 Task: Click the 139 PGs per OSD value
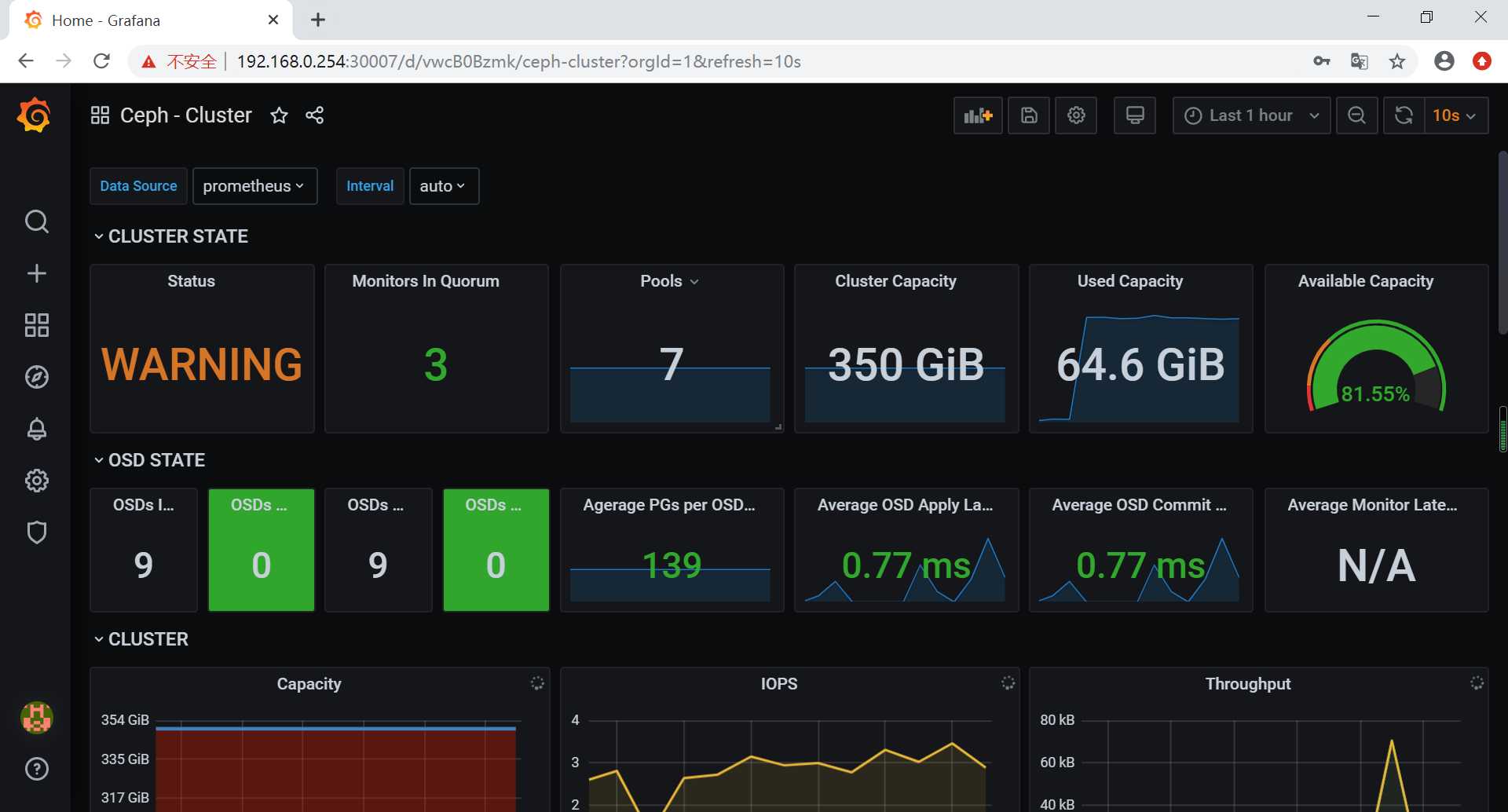pyautogui.click(x=672, y=565)
